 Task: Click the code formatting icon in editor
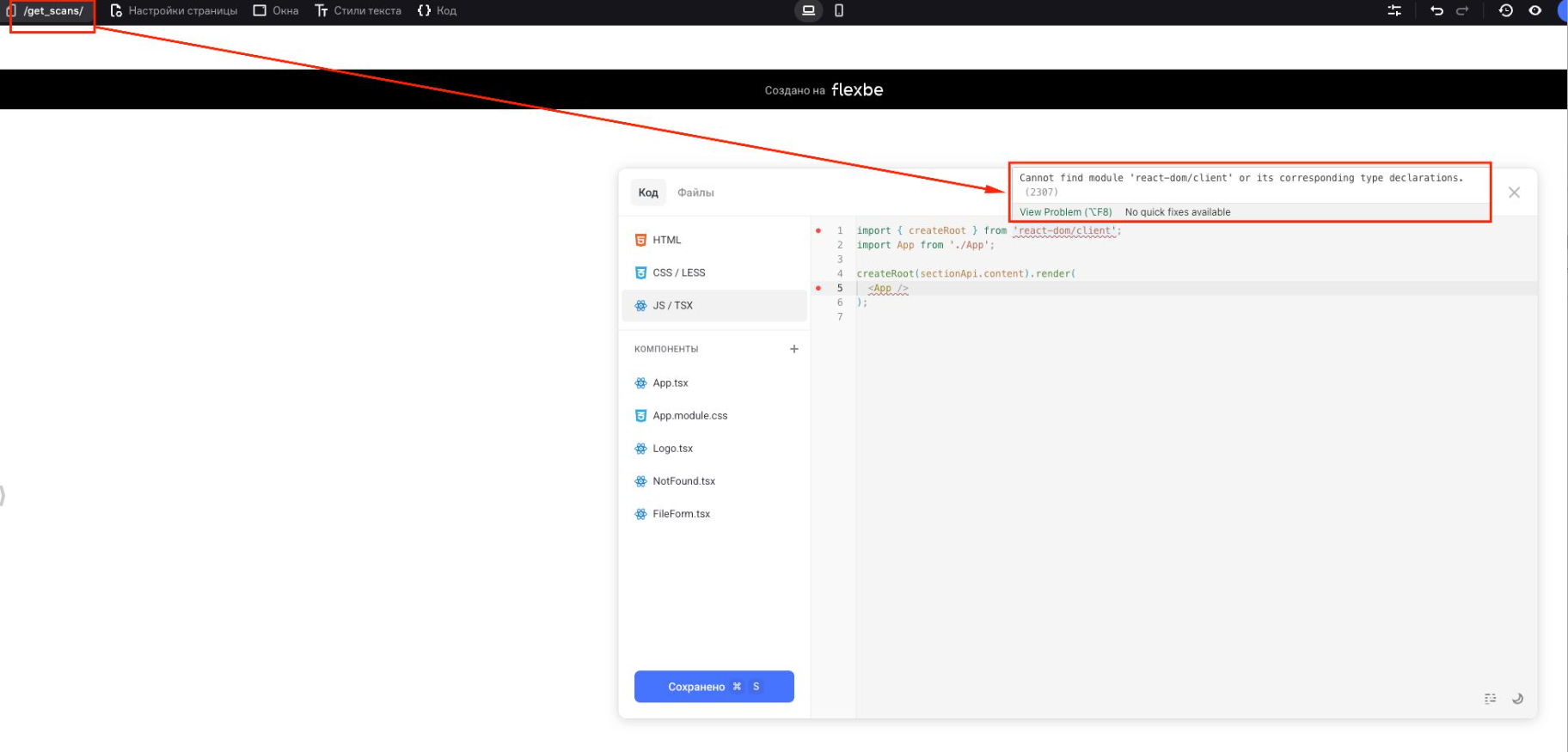(1490, 699)
